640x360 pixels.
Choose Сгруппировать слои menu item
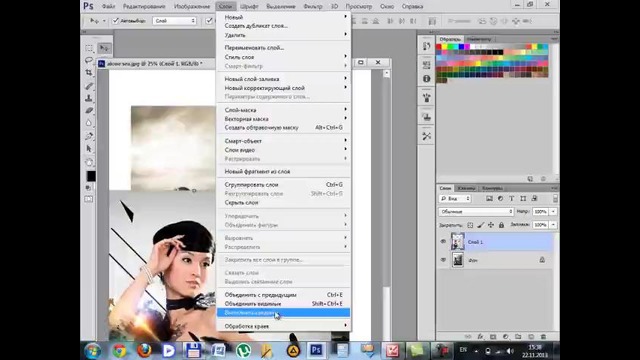click(x=284, y=184)
